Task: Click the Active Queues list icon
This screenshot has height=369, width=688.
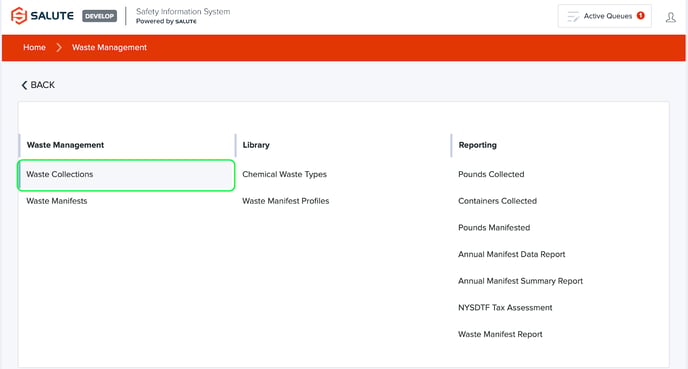Action: click(x=573, y=17)
